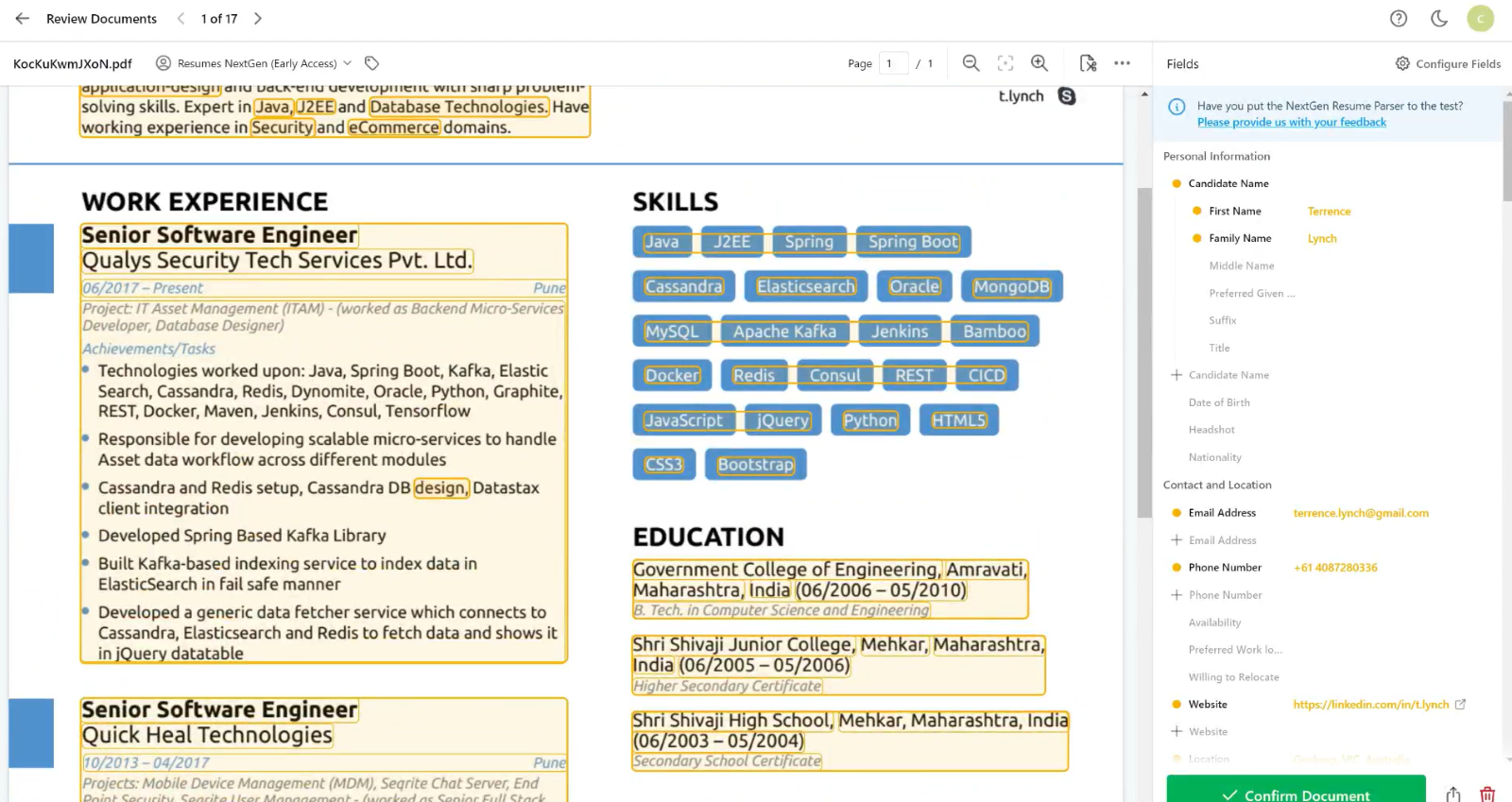Go to previous document chevron
This screenshot has height=802, width=1512.
pyautogui.click(x=180, y=18)
